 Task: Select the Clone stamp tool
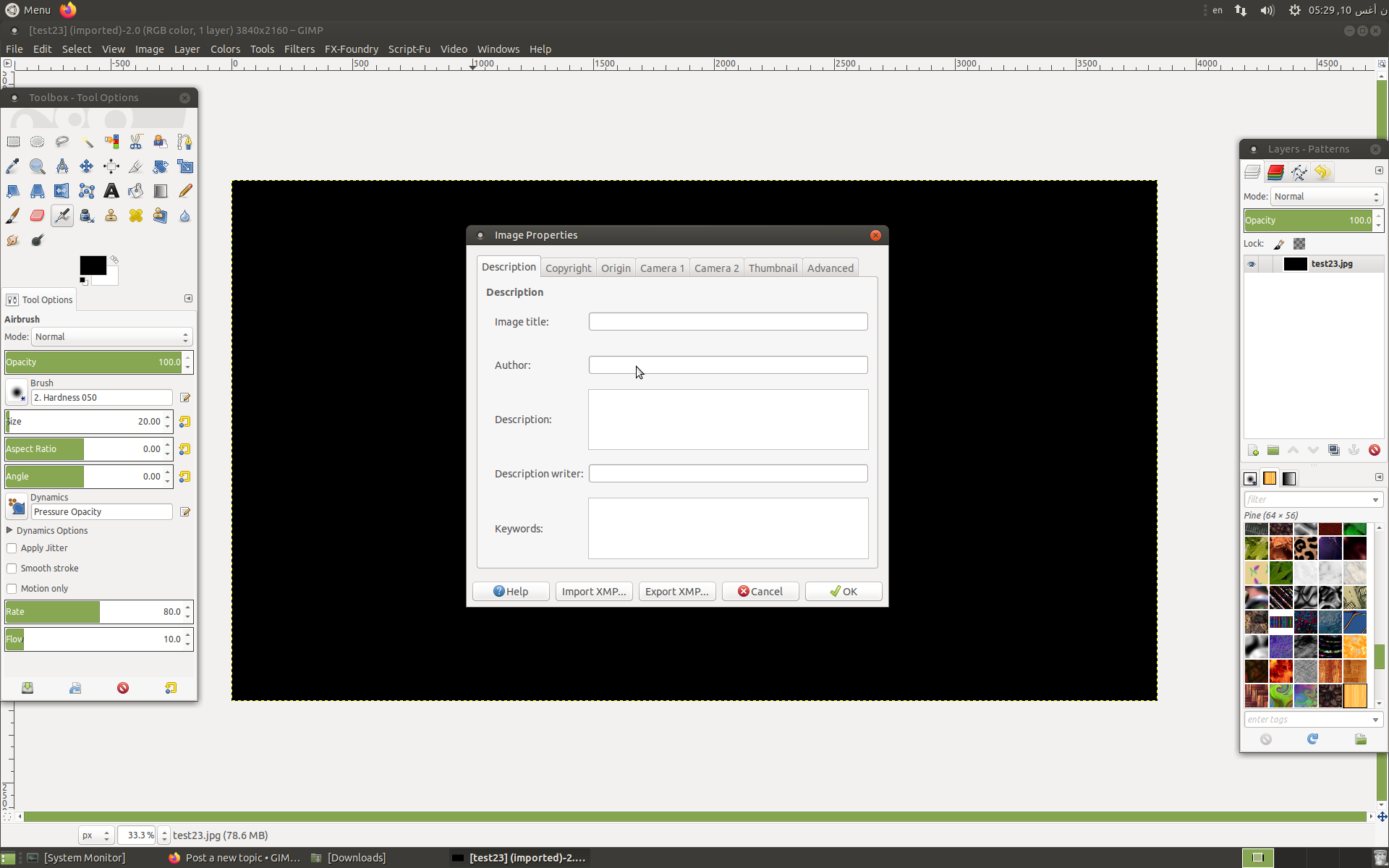coord(111,216)
